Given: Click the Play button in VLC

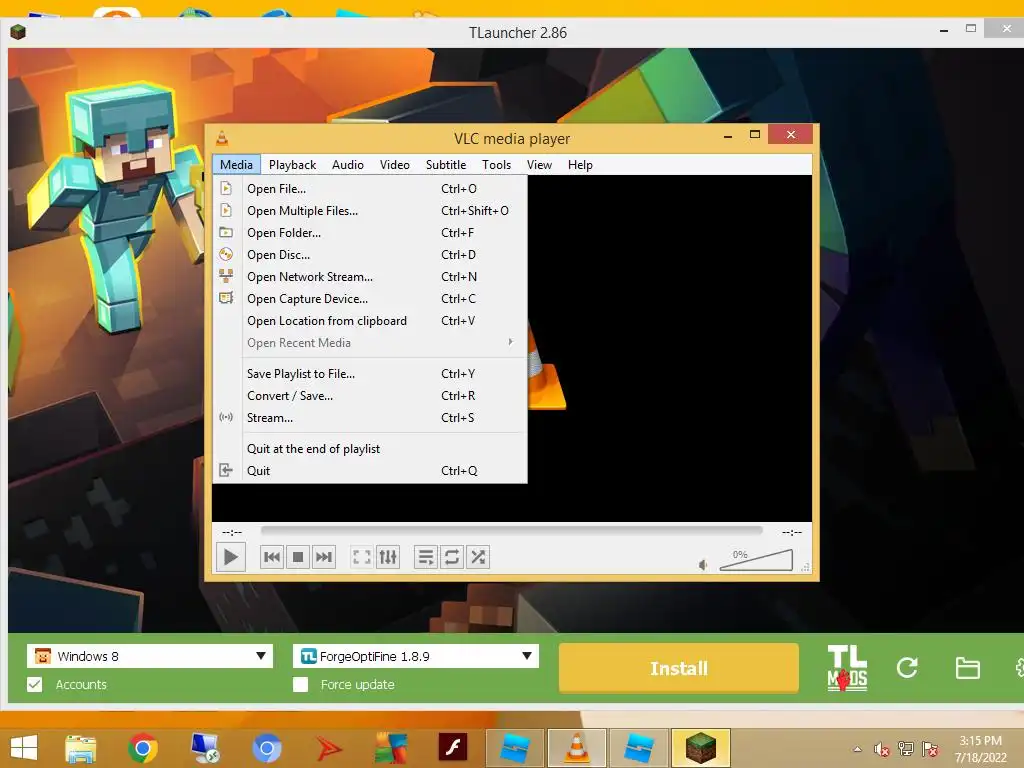Looking at the screenshot, I should 231,557.
